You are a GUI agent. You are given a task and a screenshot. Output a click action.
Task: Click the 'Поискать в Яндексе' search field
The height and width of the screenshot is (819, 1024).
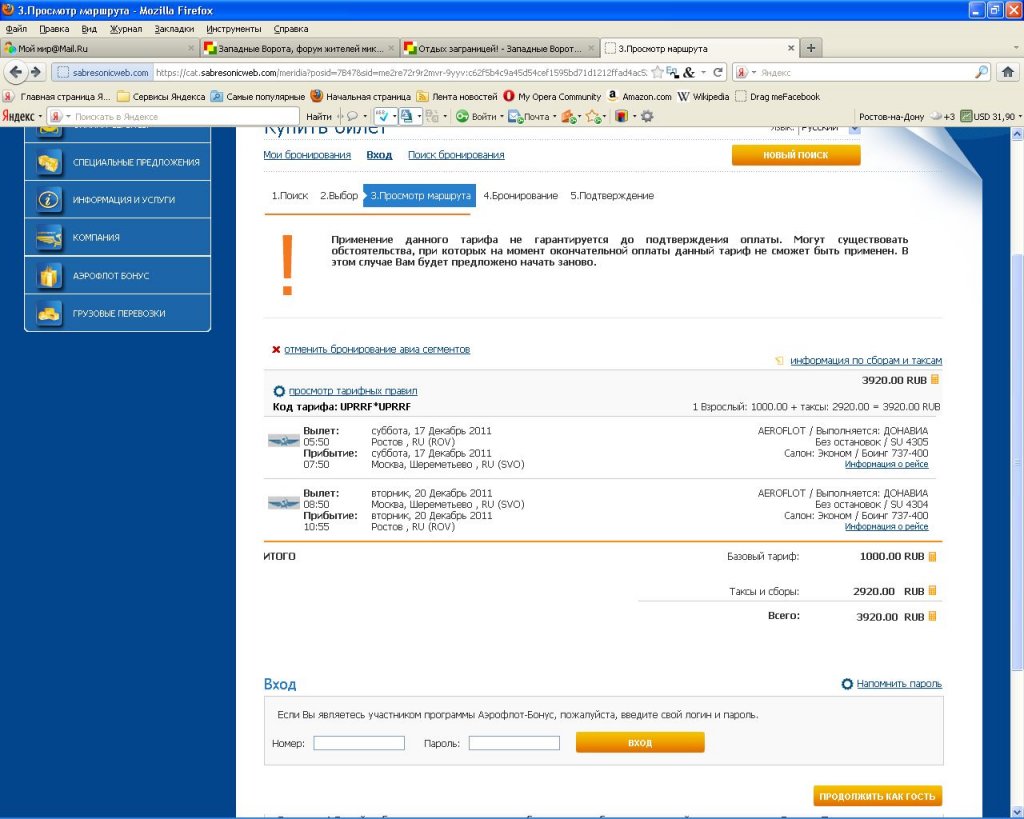182,116
